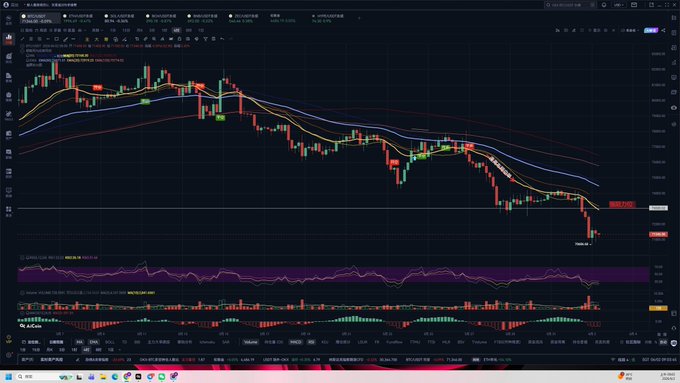Click the network signal icon in status bar
The image size is (680, 383).
(x=613, y=360)
